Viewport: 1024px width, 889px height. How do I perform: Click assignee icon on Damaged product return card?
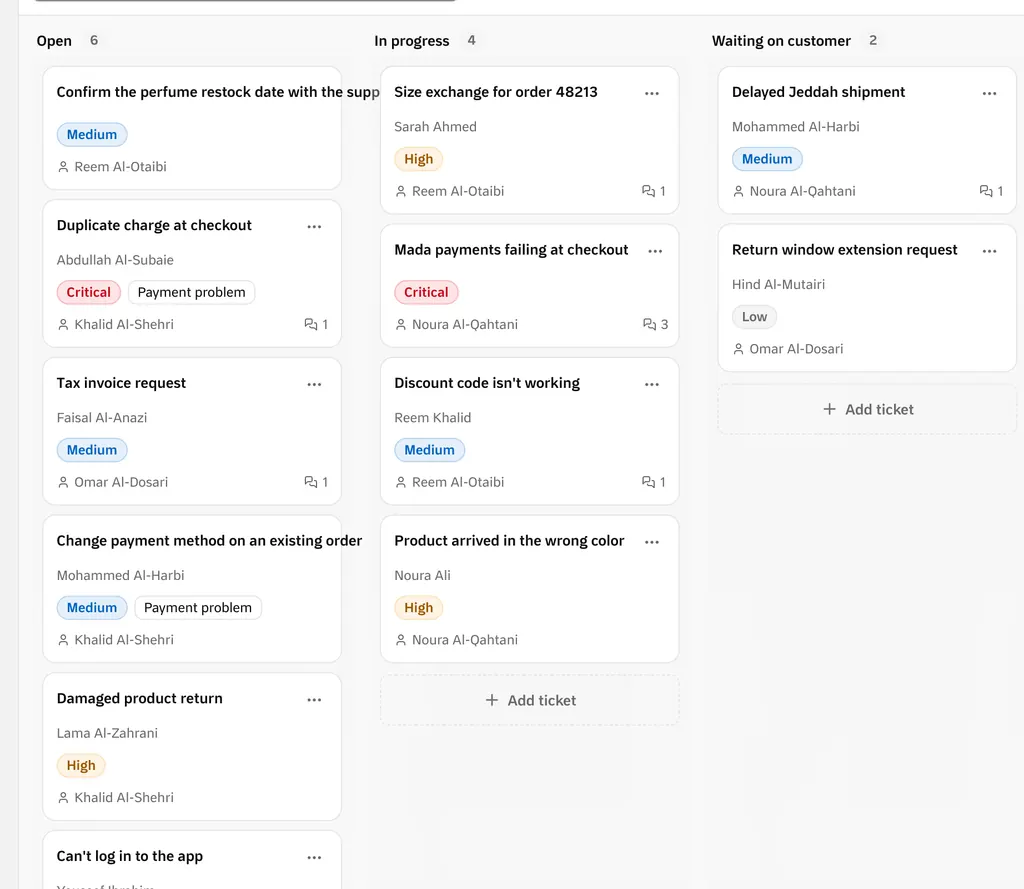point(63,798)
